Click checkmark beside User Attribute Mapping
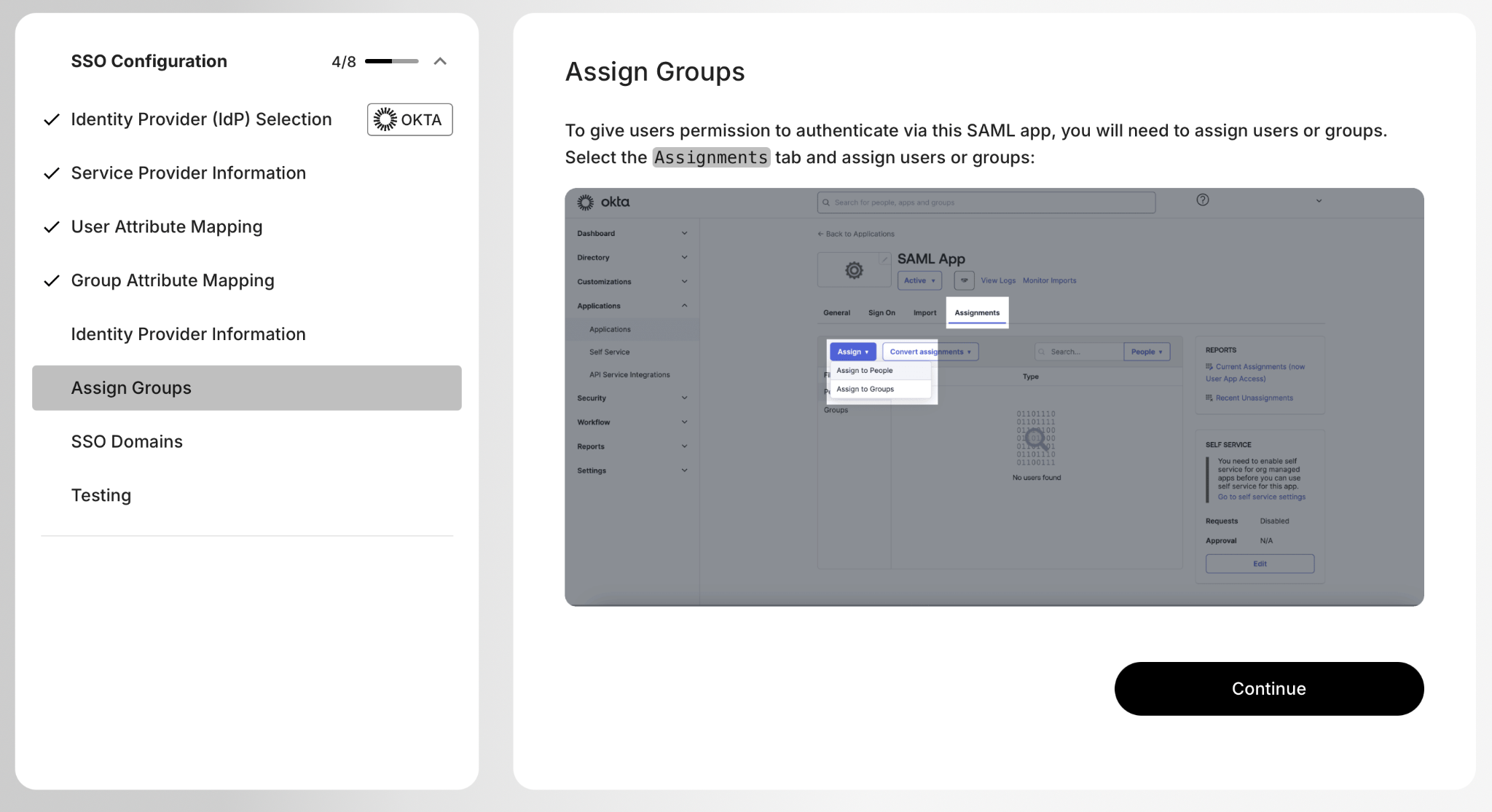The image size is (1492, 812). coord(52,227)
